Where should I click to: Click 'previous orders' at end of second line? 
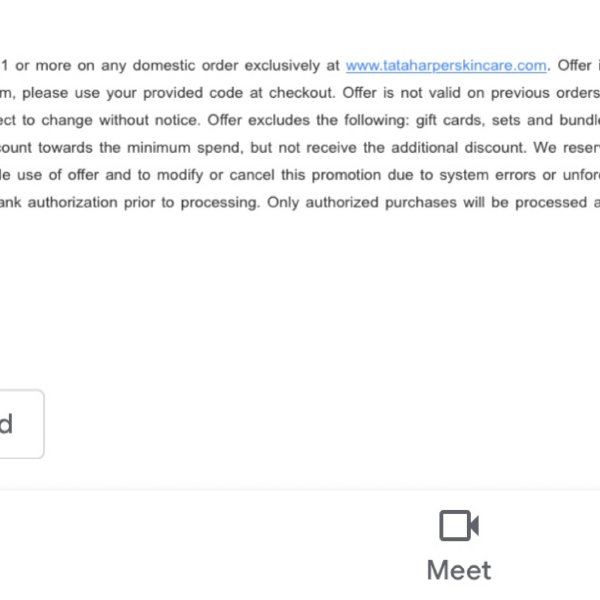coord(545,93)
